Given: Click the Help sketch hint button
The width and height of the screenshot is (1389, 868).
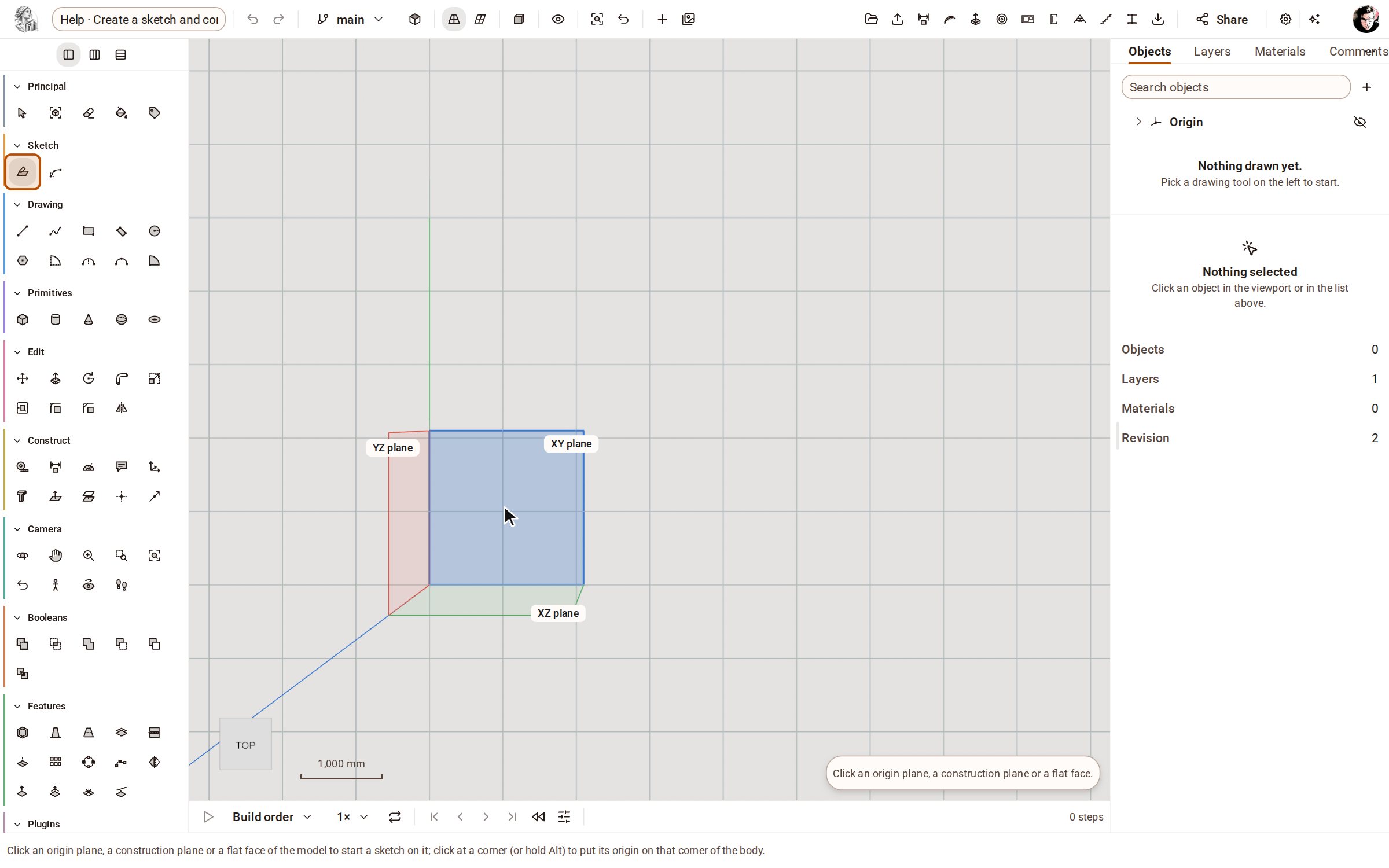Looking at the screenshot, I should click(x=139, y=19).
